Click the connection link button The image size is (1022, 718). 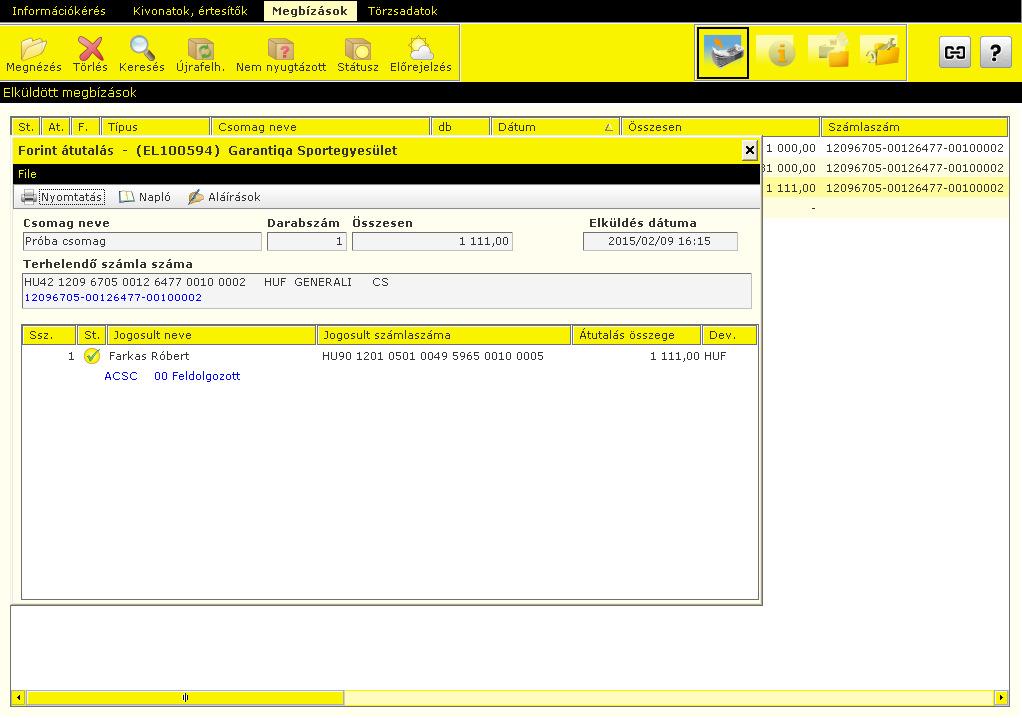coord(955,52)
